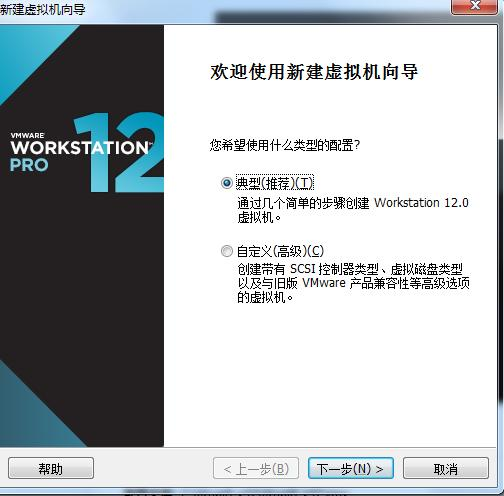Open help with the 帮助 button
The image size is (504, 496).
51,469
